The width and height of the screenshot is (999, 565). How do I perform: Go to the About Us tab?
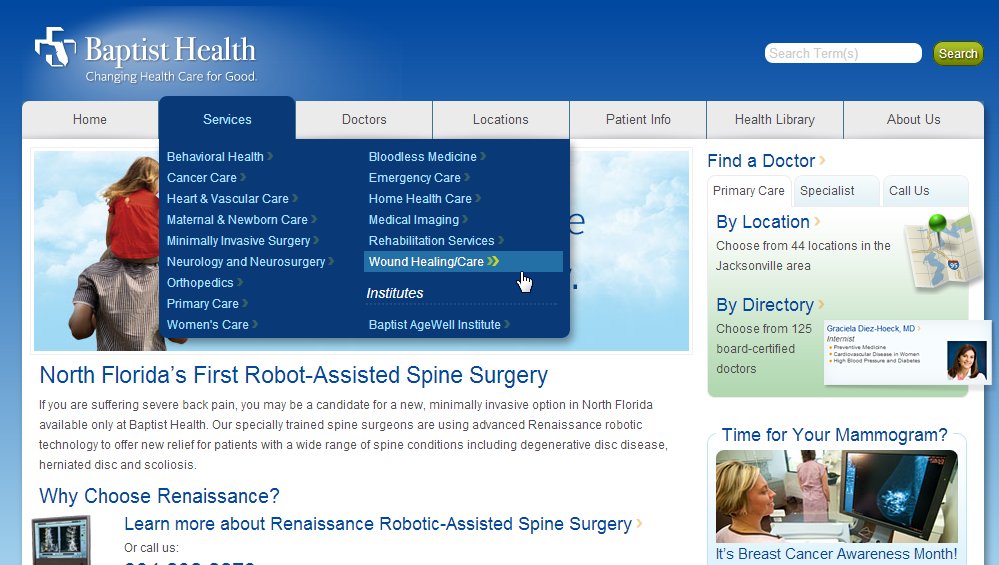click(x=913, y=120)
